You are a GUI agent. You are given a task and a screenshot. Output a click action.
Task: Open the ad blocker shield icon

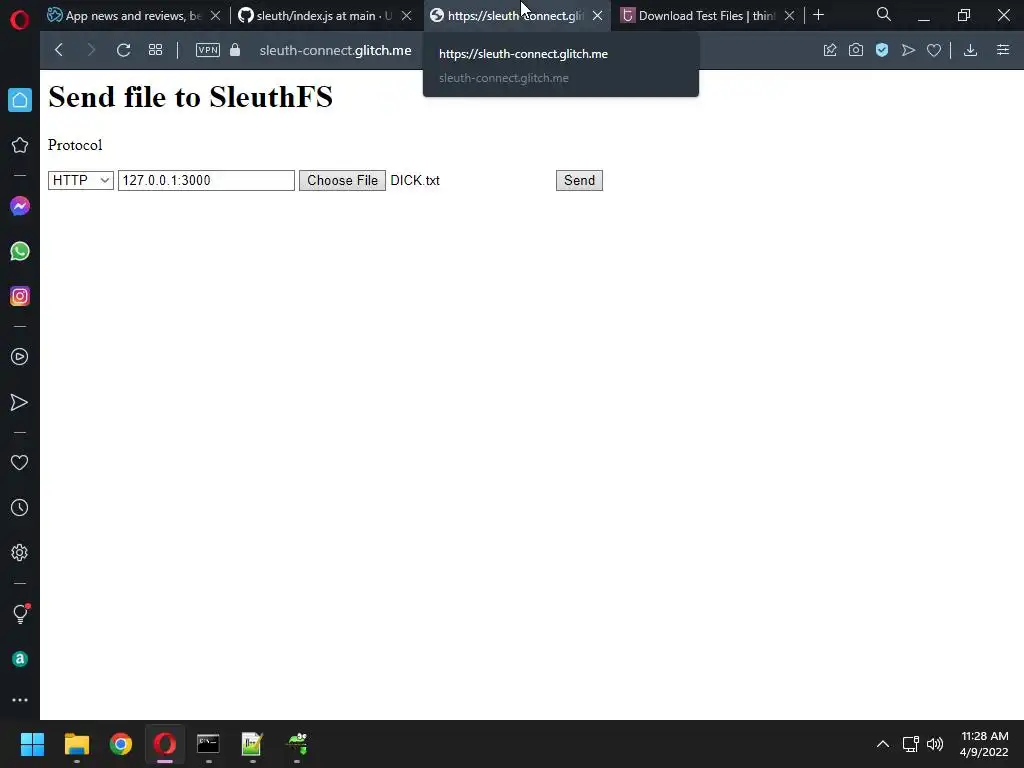tap(882, 50)
